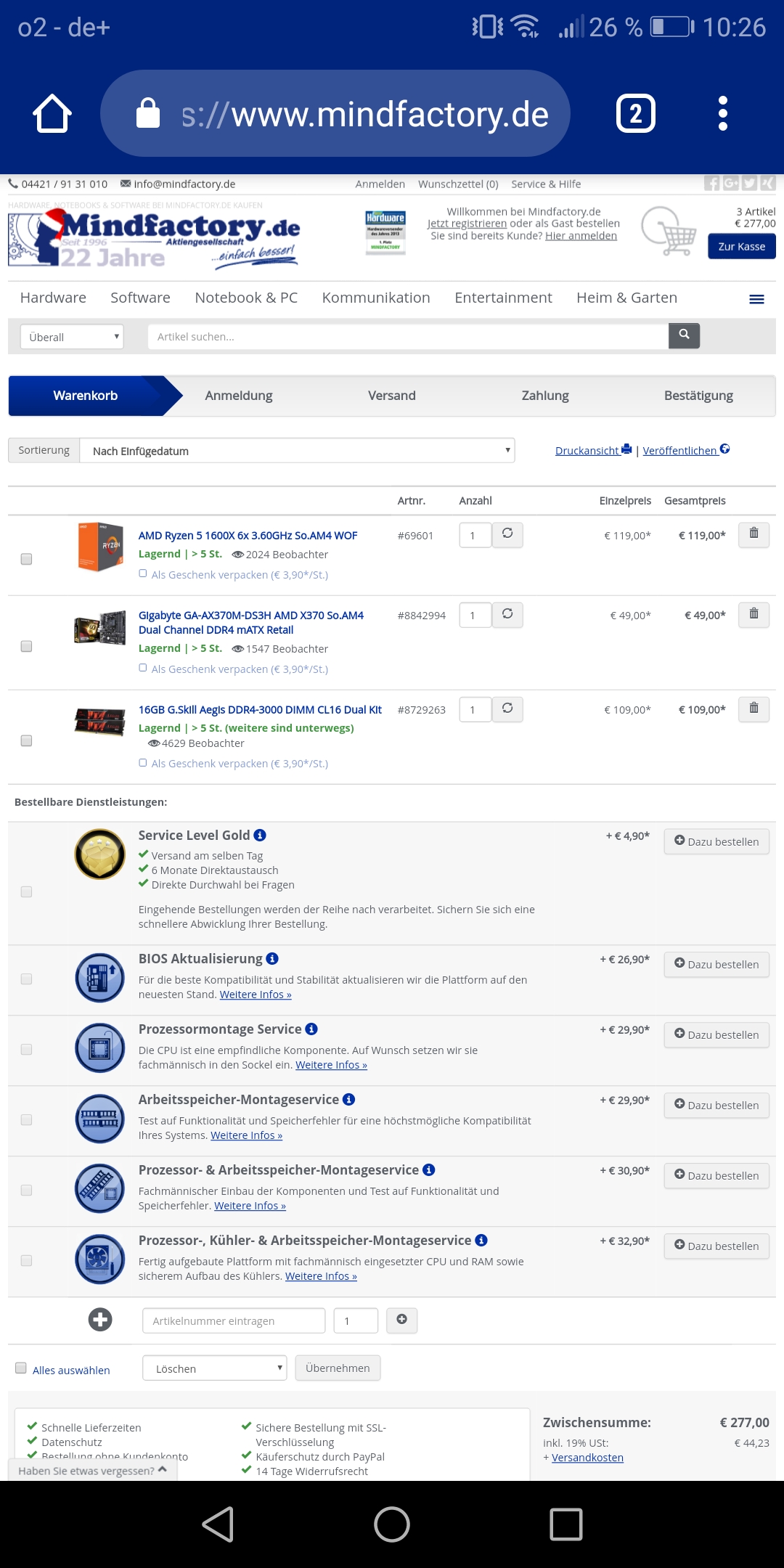Tap the large plus circle icon
The width and height of the screenshot is (784, 1568).
[100, 1319]
